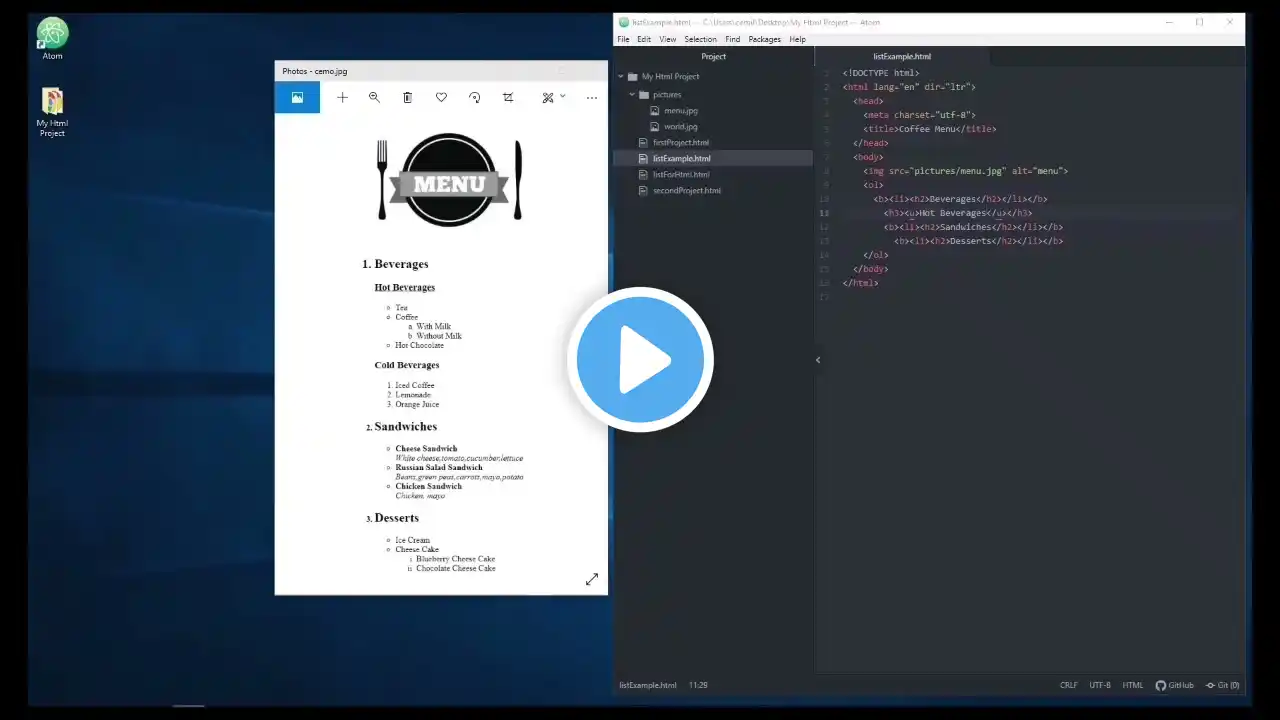Open the My Html Project desktop folder

[52, 111]
